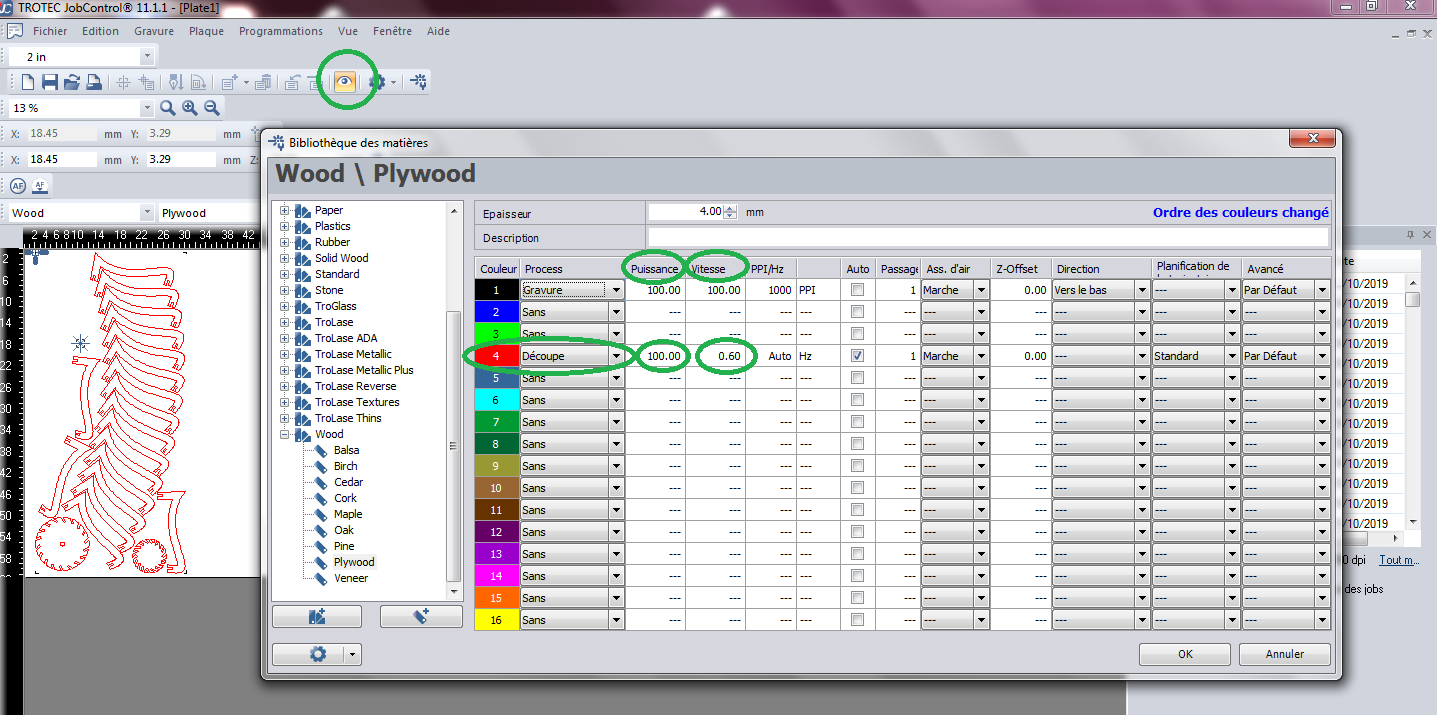
Task: Click the black color 1 swatch
Action: [497, 290]
